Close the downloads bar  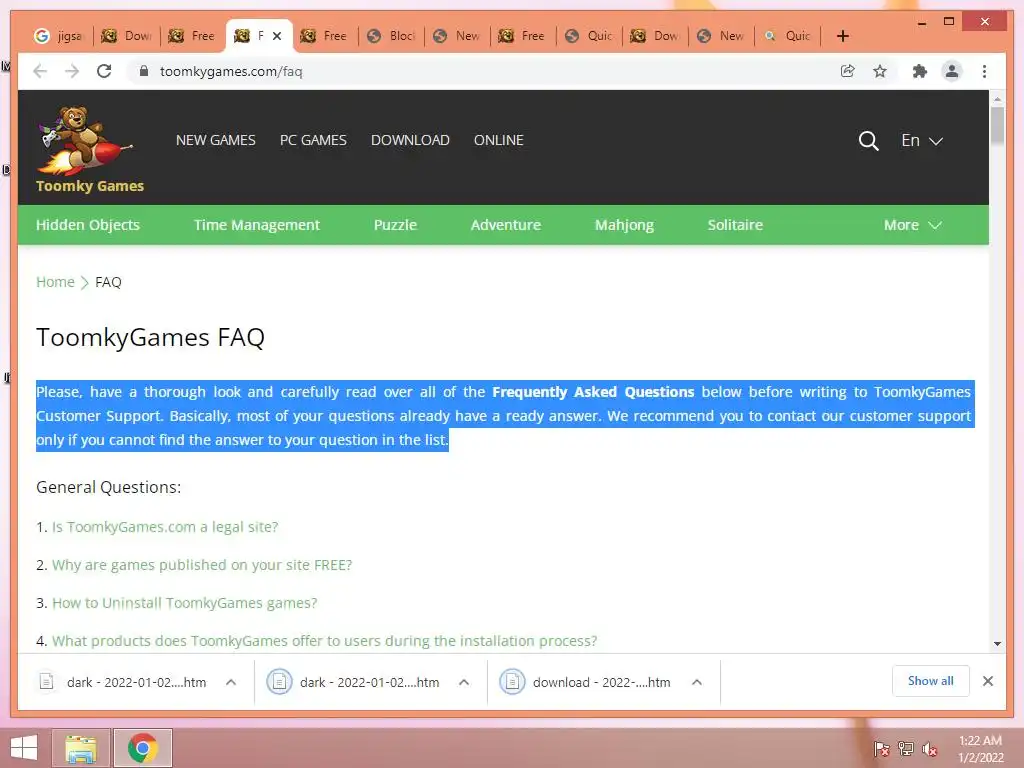tap(987, 681)
